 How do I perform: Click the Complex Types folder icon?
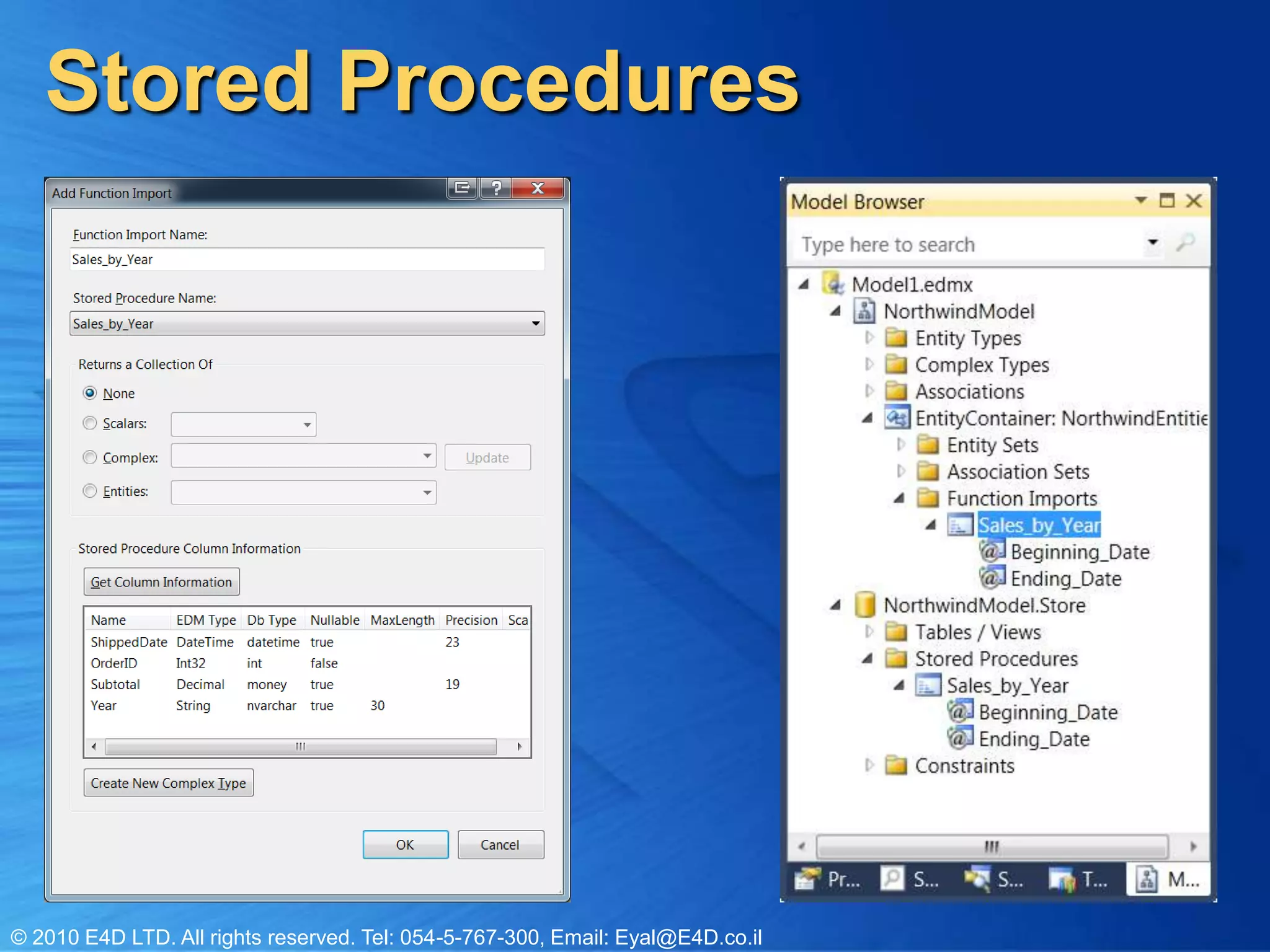coord(896,364)
